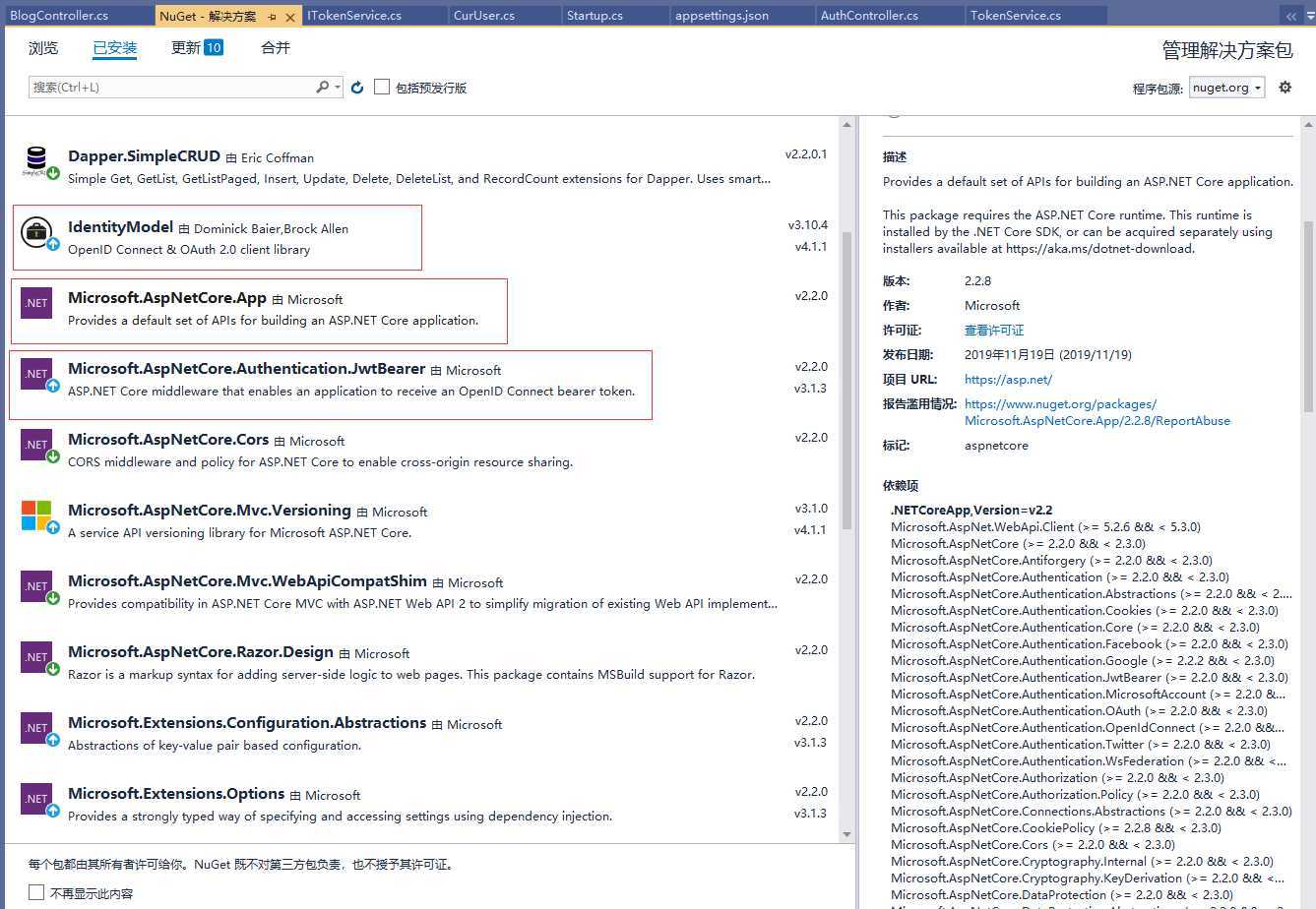This screenshot has width=1316, height=909.
Task: Click the .NETCoreApp,Version=v2.2 dependency heading
Action: [x=971, y=510]
